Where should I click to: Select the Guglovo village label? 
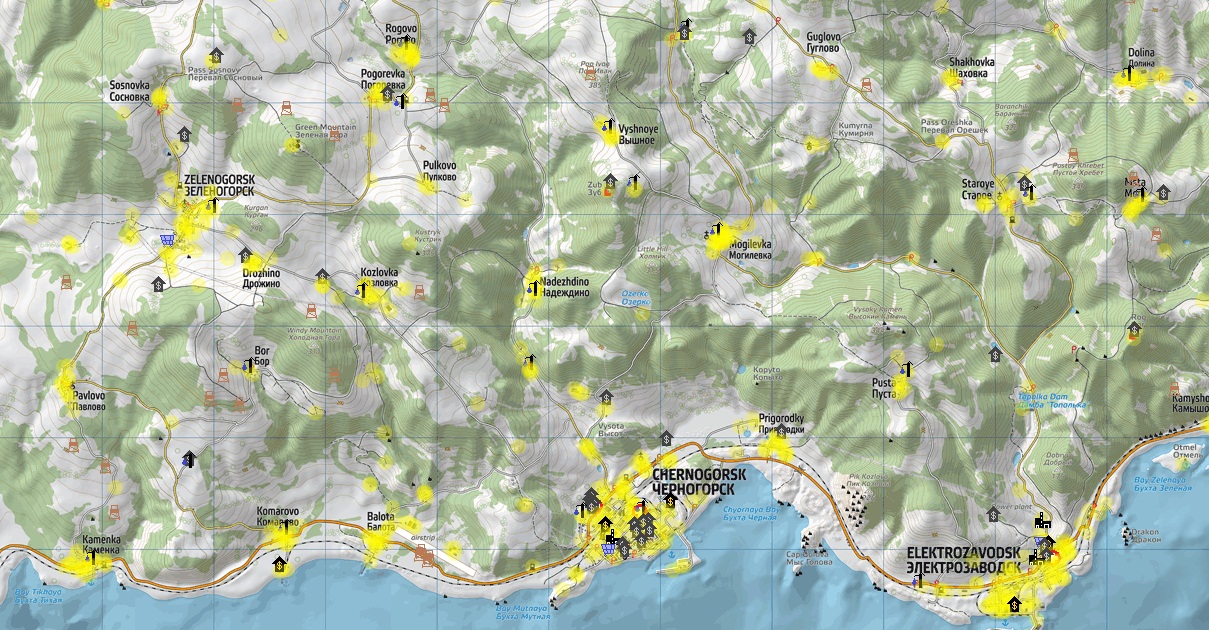(x=823, y=42)
